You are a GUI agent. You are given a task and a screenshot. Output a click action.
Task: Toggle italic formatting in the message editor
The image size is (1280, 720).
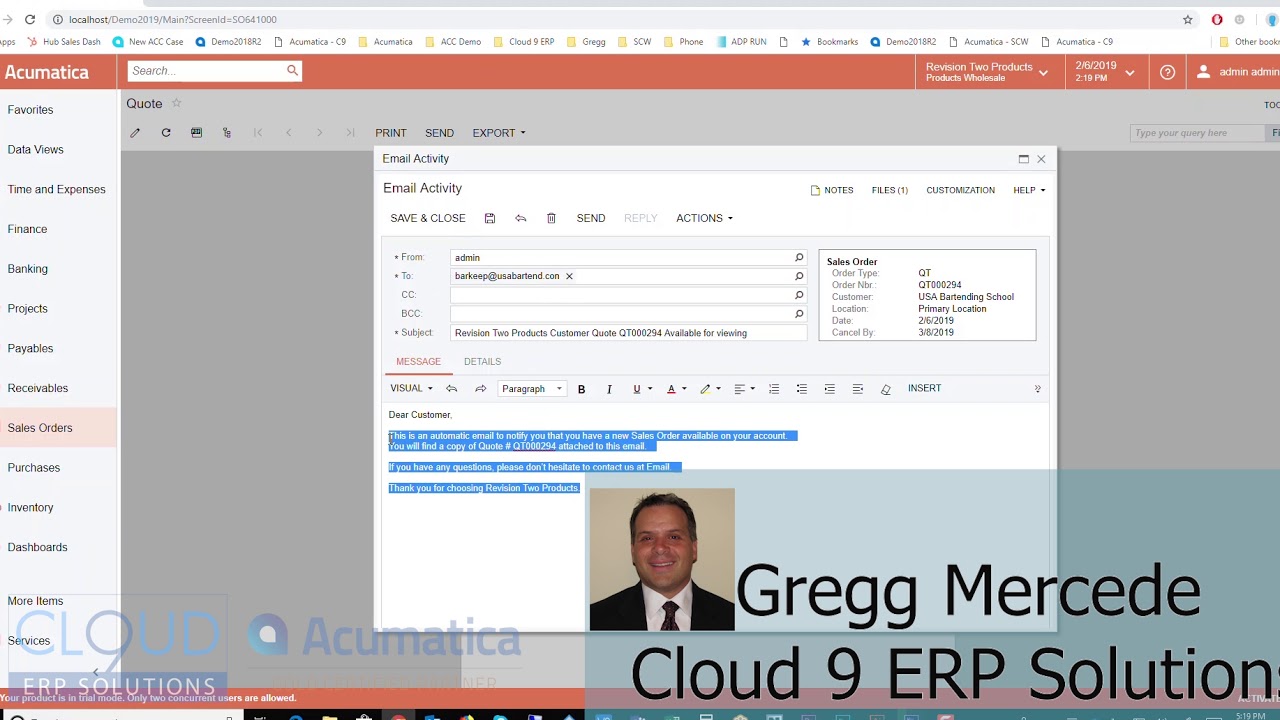point(609,389)
